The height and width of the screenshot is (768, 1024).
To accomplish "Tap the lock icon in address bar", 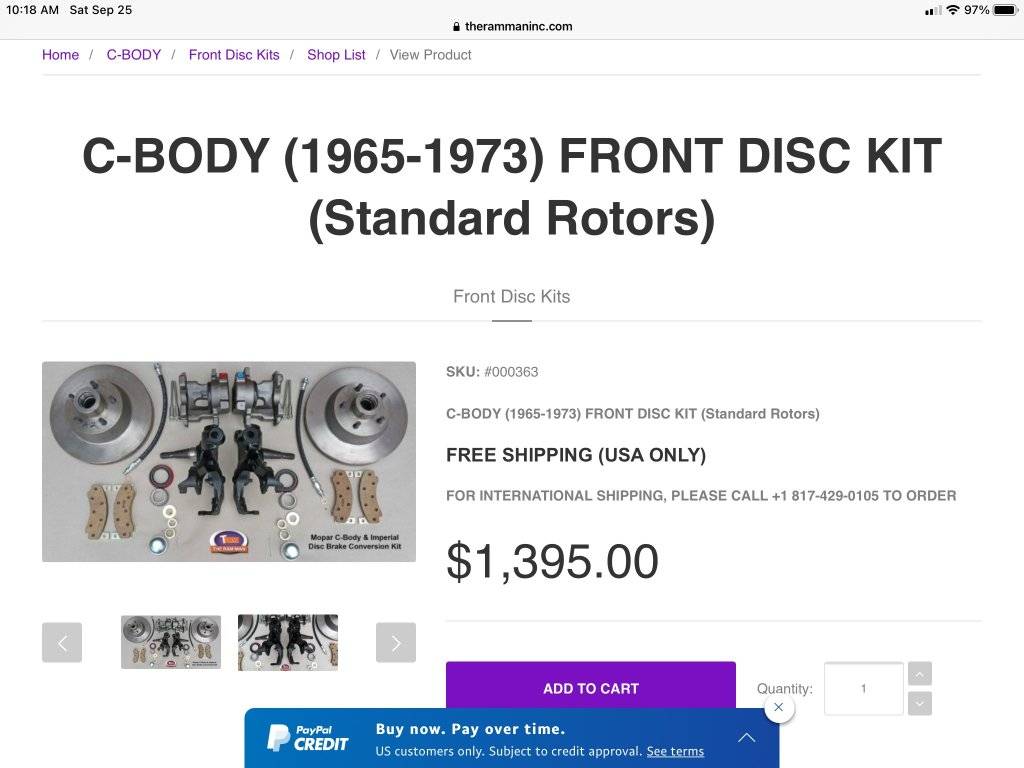I will (x=456, y=27).
